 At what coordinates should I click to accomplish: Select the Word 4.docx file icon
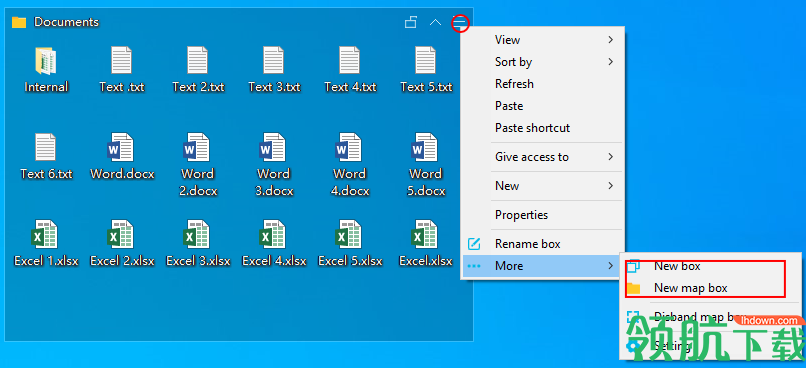click(349, 147)
